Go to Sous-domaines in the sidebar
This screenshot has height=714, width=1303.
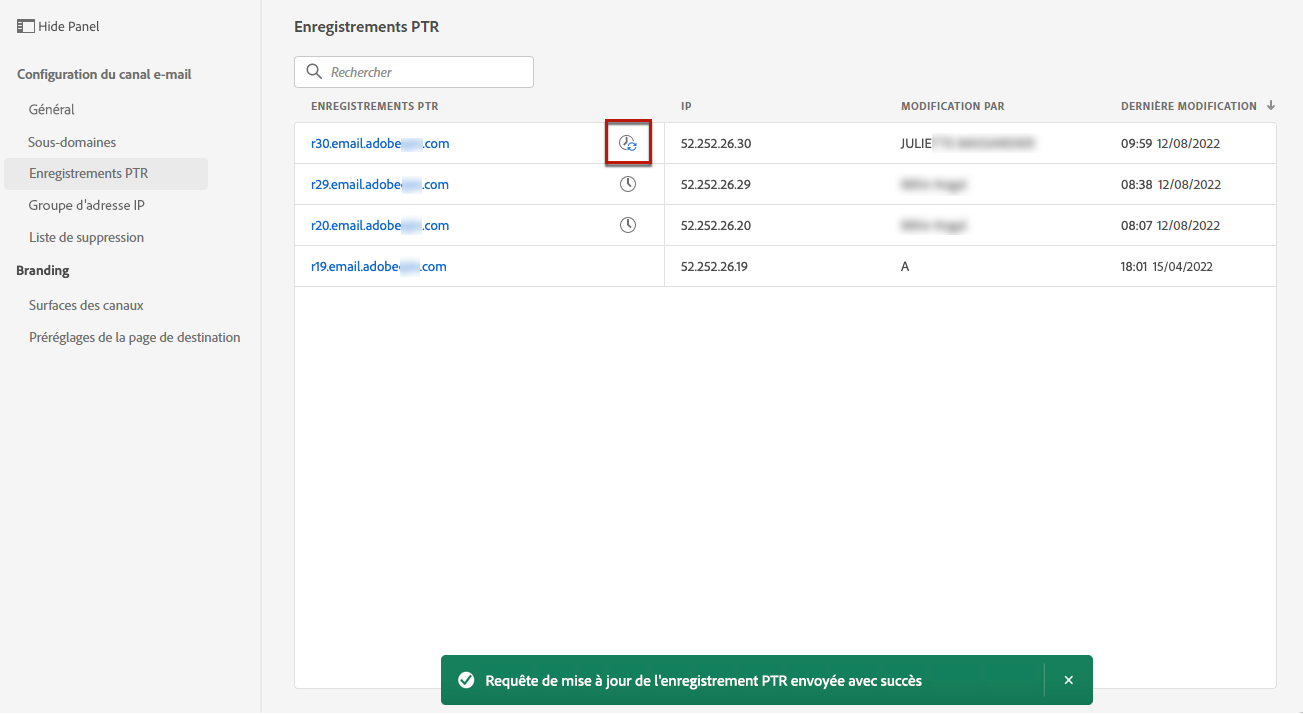72,142
